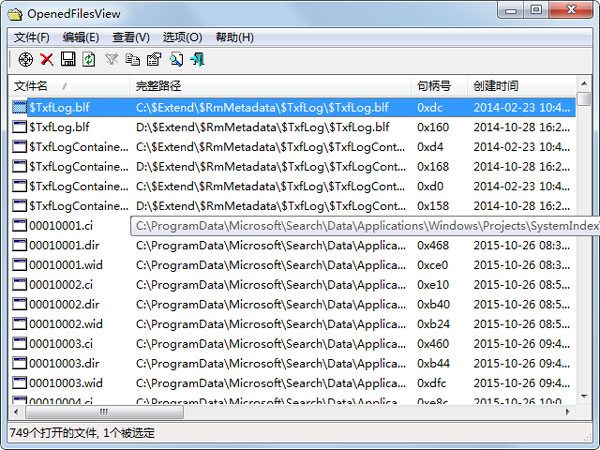Click the selected path C:\$Extend\...\$TxfLog.blf
This screenshot has width=600, height=450.
262,108
